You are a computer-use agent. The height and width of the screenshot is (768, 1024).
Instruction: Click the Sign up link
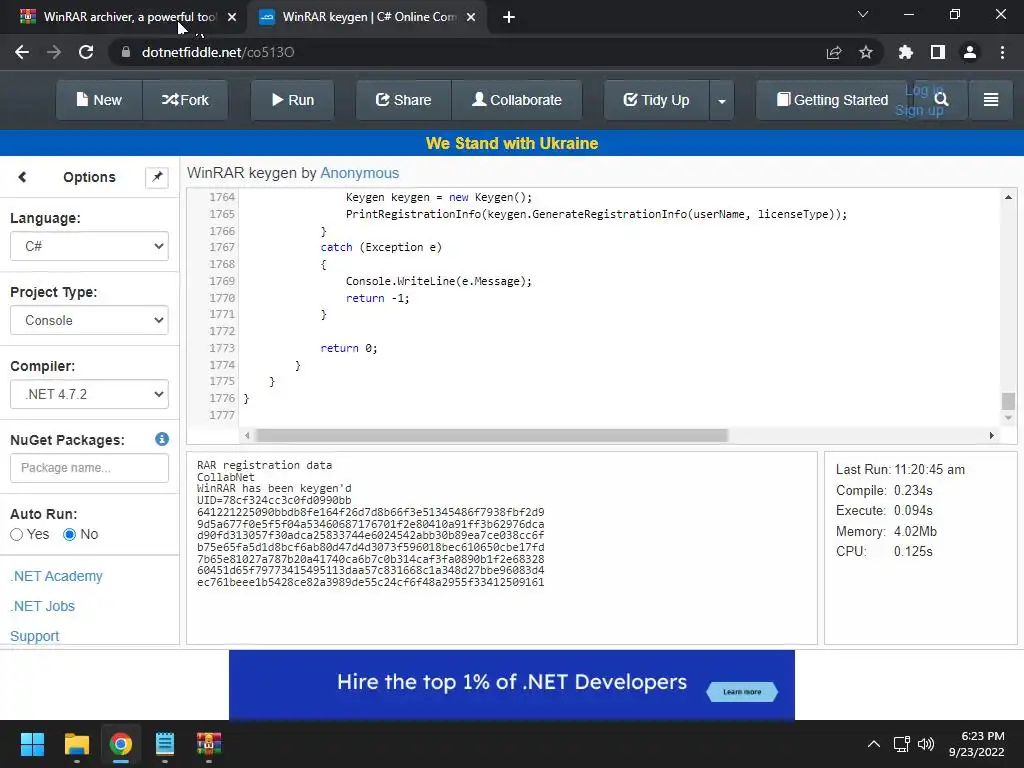[x=920, y=110]
